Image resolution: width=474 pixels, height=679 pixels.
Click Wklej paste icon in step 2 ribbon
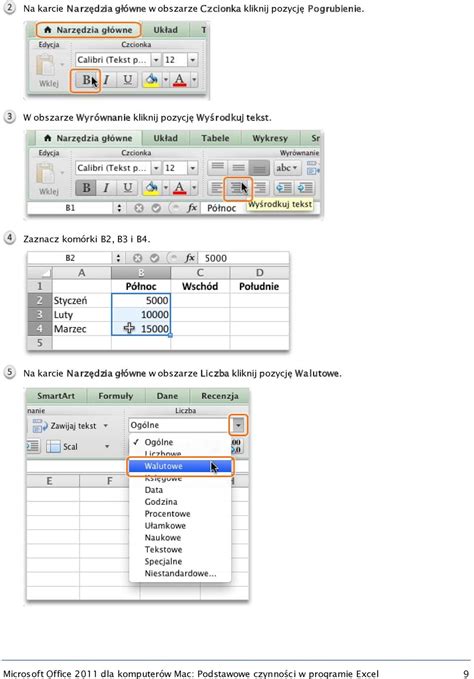45,66
